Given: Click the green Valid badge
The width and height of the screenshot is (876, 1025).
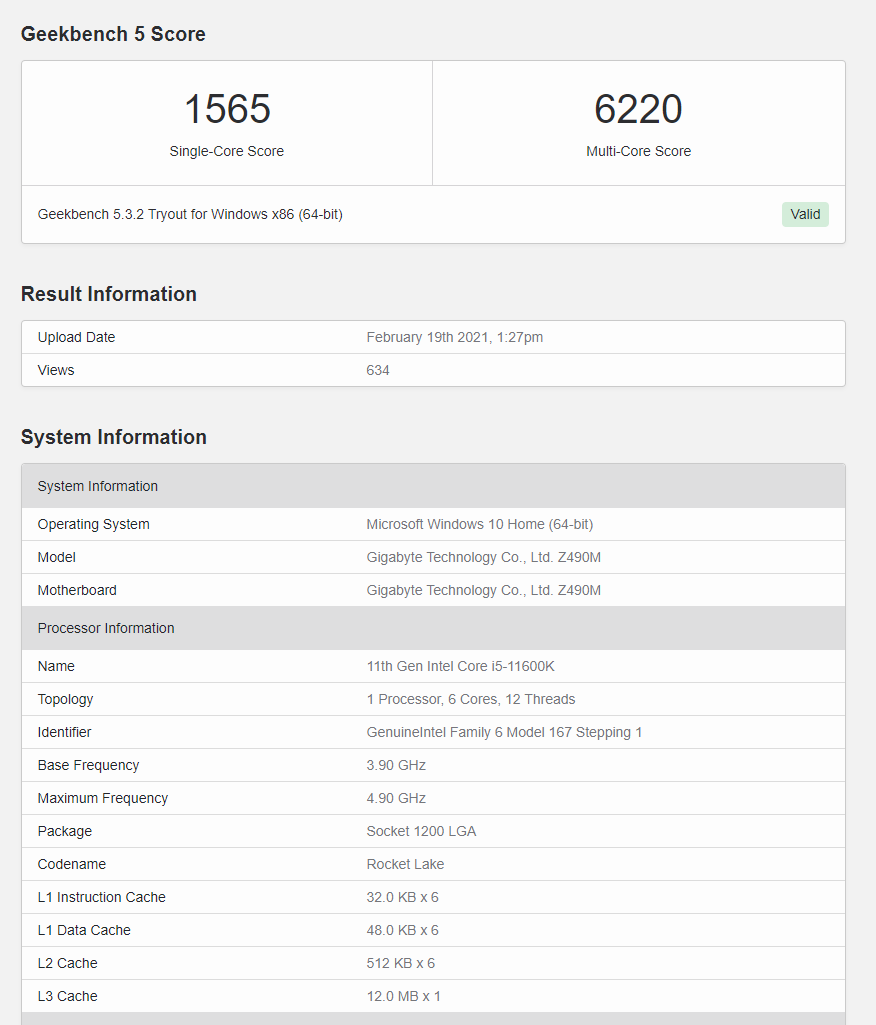Looking at the screenshot, I should pos(805,214).
